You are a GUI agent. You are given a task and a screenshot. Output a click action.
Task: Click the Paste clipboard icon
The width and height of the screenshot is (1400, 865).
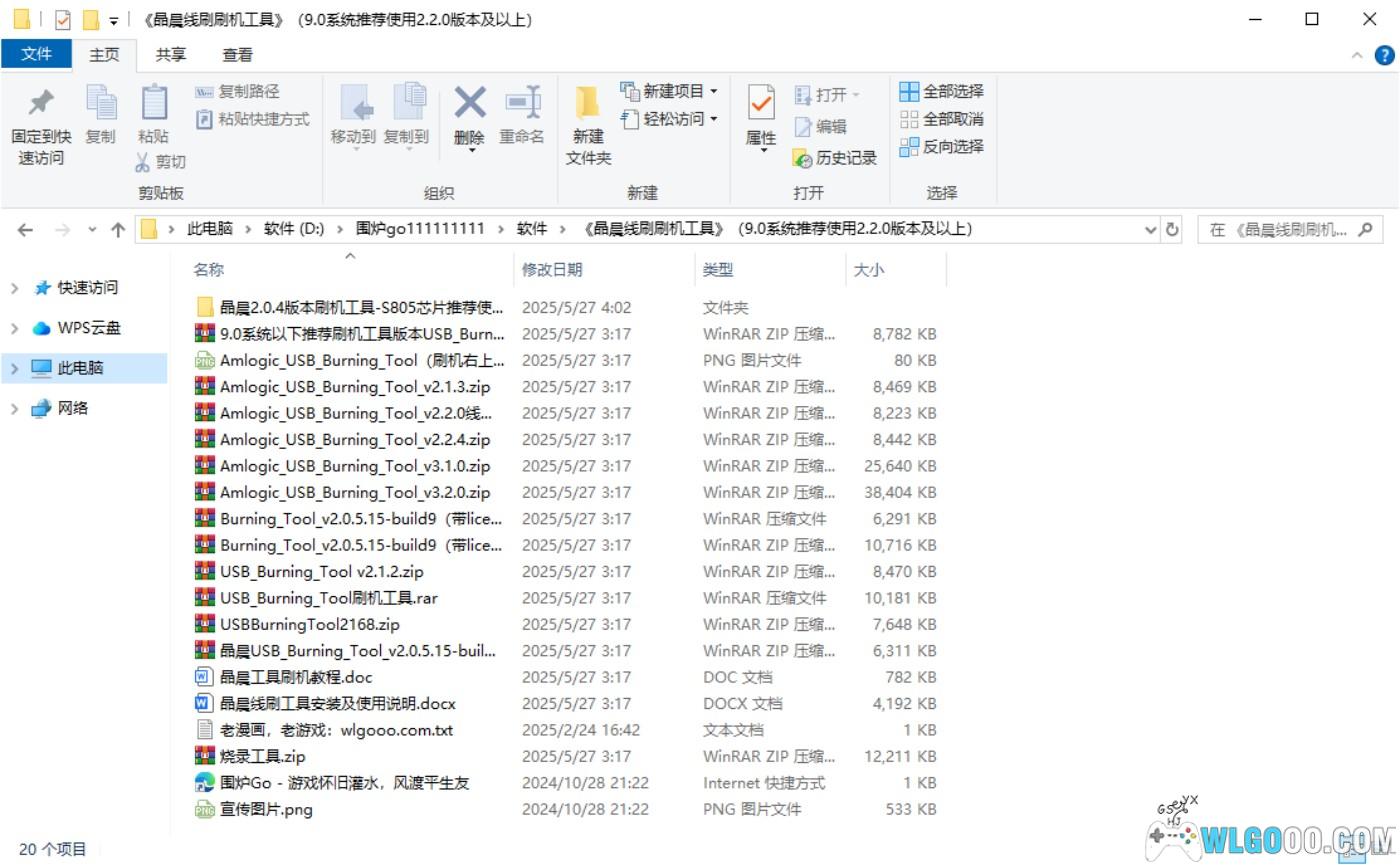(153, 105)
